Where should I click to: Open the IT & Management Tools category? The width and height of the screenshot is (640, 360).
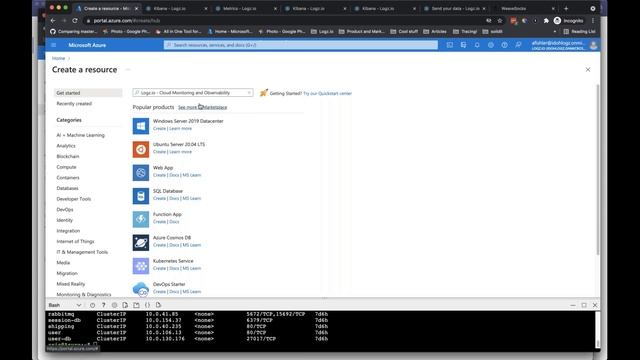pyautogui.click(x=82, y=252)
